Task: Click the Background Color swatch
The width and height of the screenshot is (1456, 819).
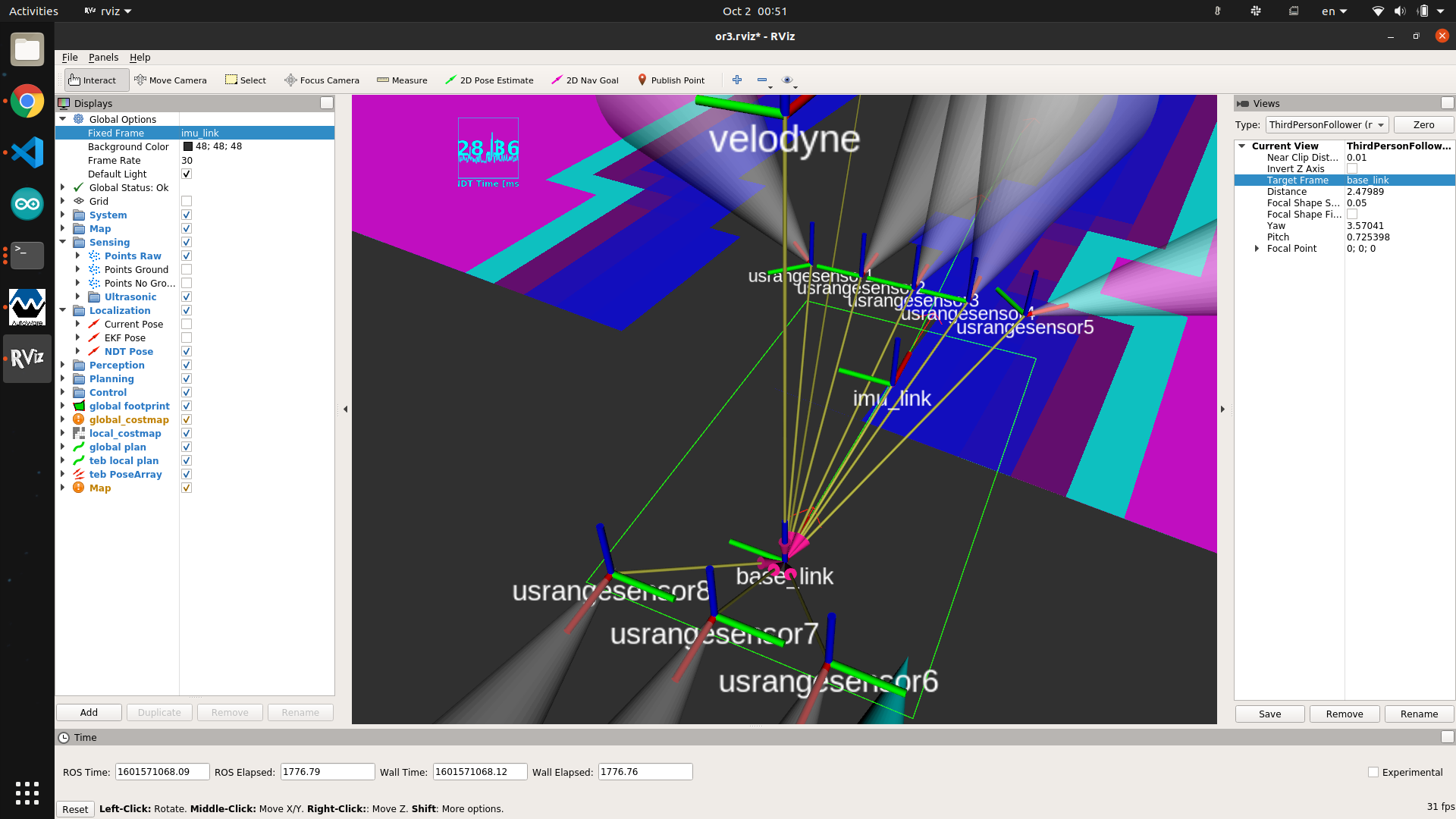Action: click(x=188, y=147)
